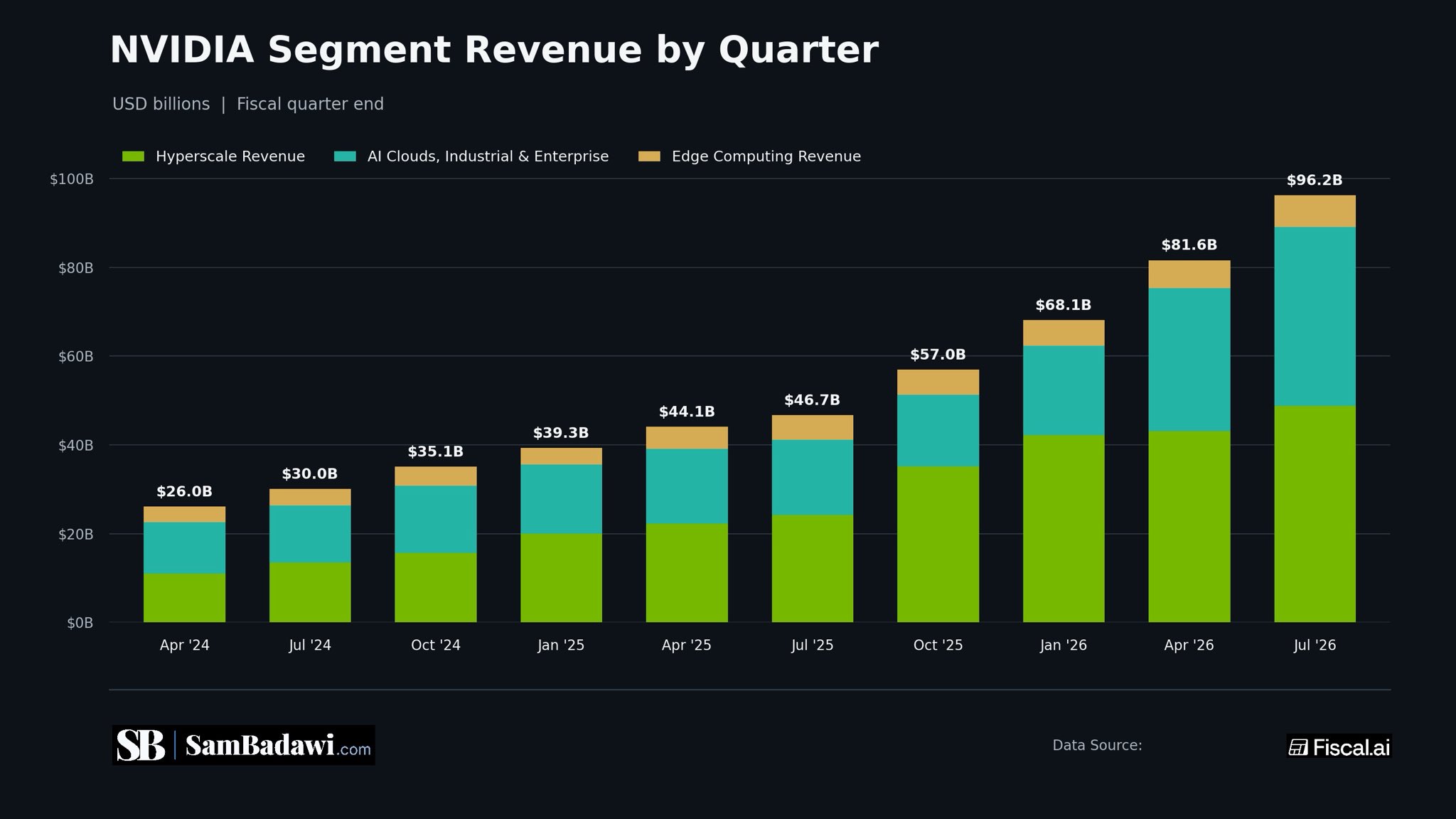Click the Fiscal.ai wordmark
The image size is (1456, 819).
pyautogui.click(x=1351, y=747)
